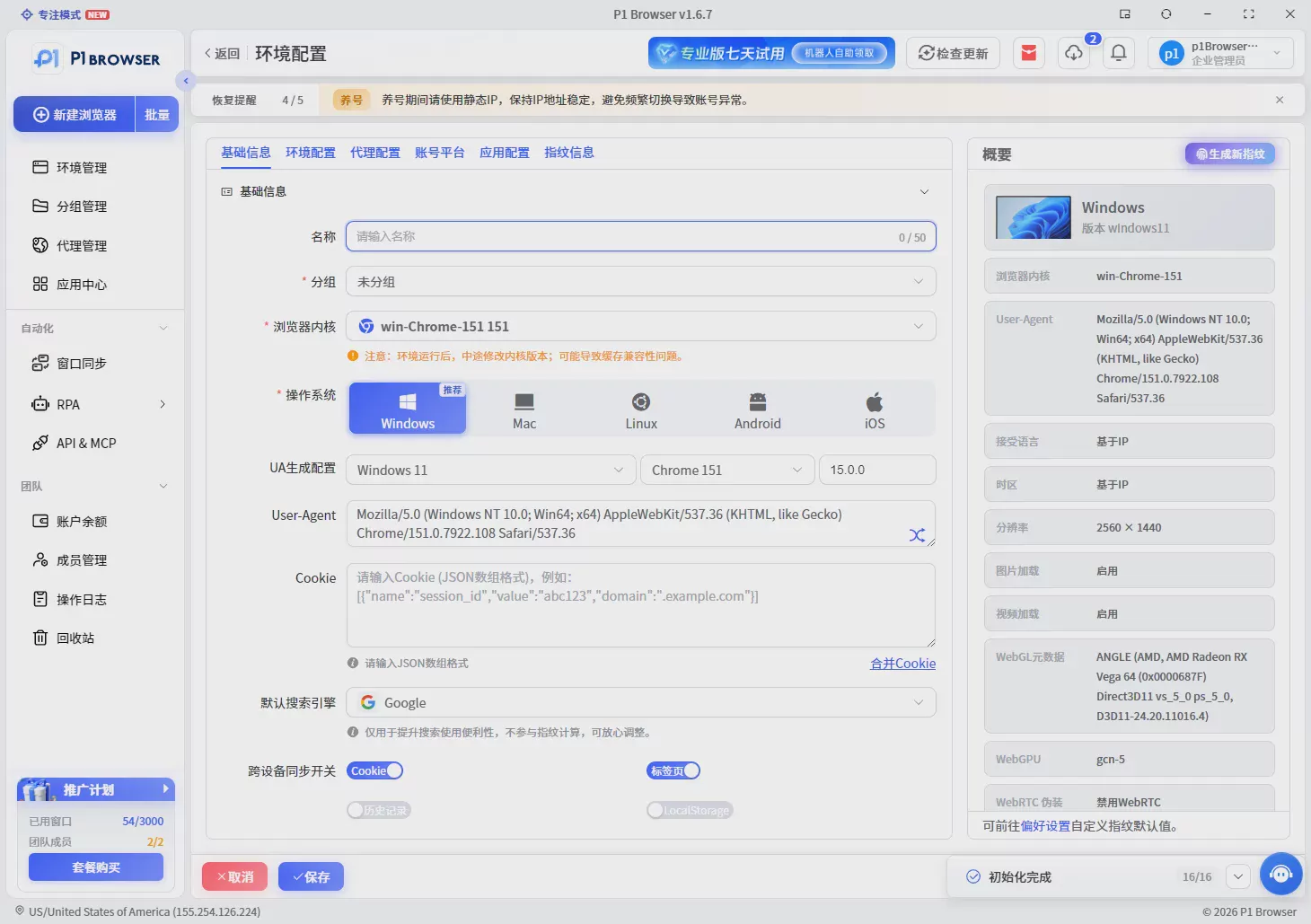This screenshot has width=1311, height=924.
Task: Close the 养号 notice banner
Action: coord(1280,100)
